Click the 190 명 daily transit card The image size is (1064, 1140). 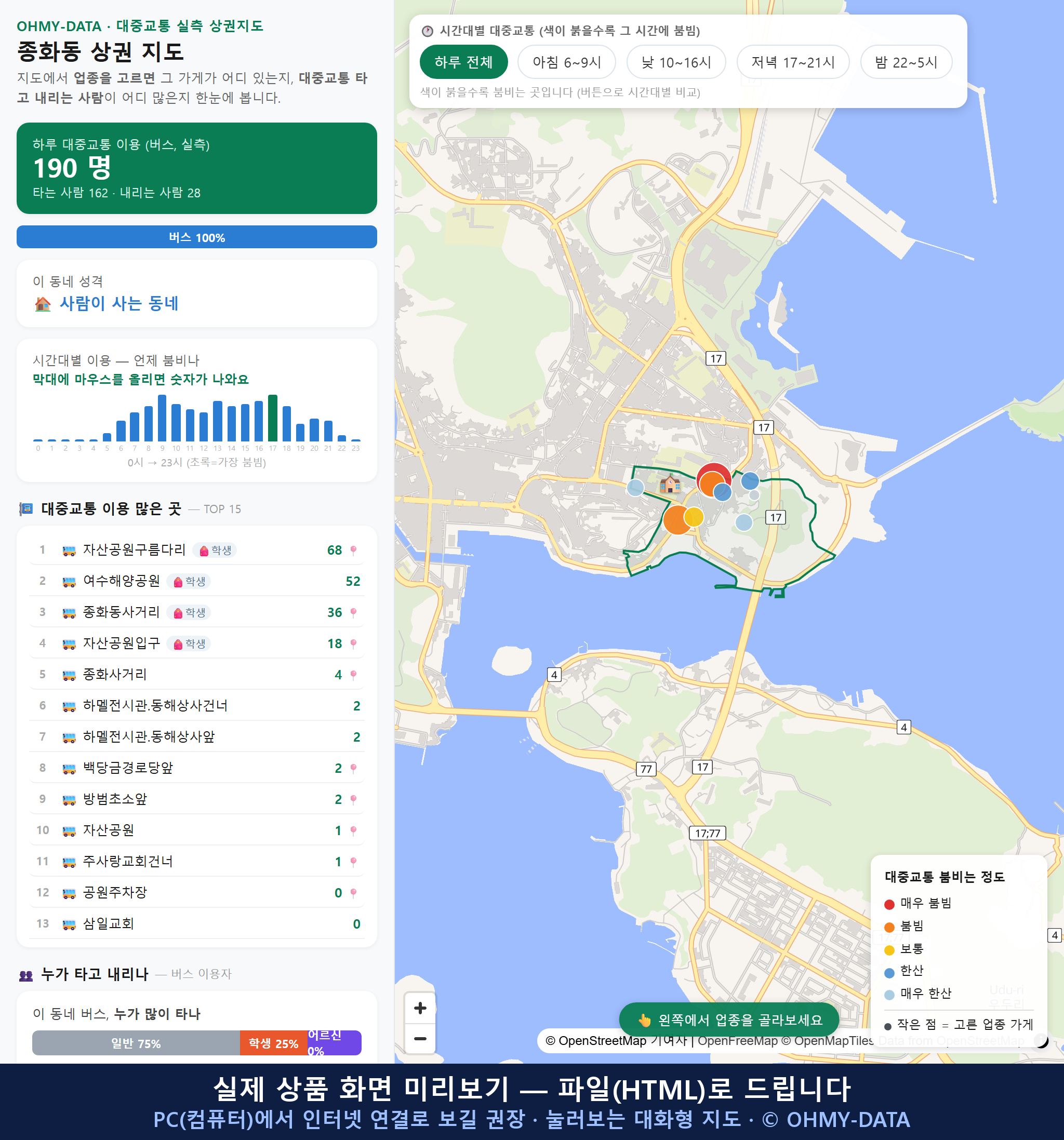[x=197, y=168]
